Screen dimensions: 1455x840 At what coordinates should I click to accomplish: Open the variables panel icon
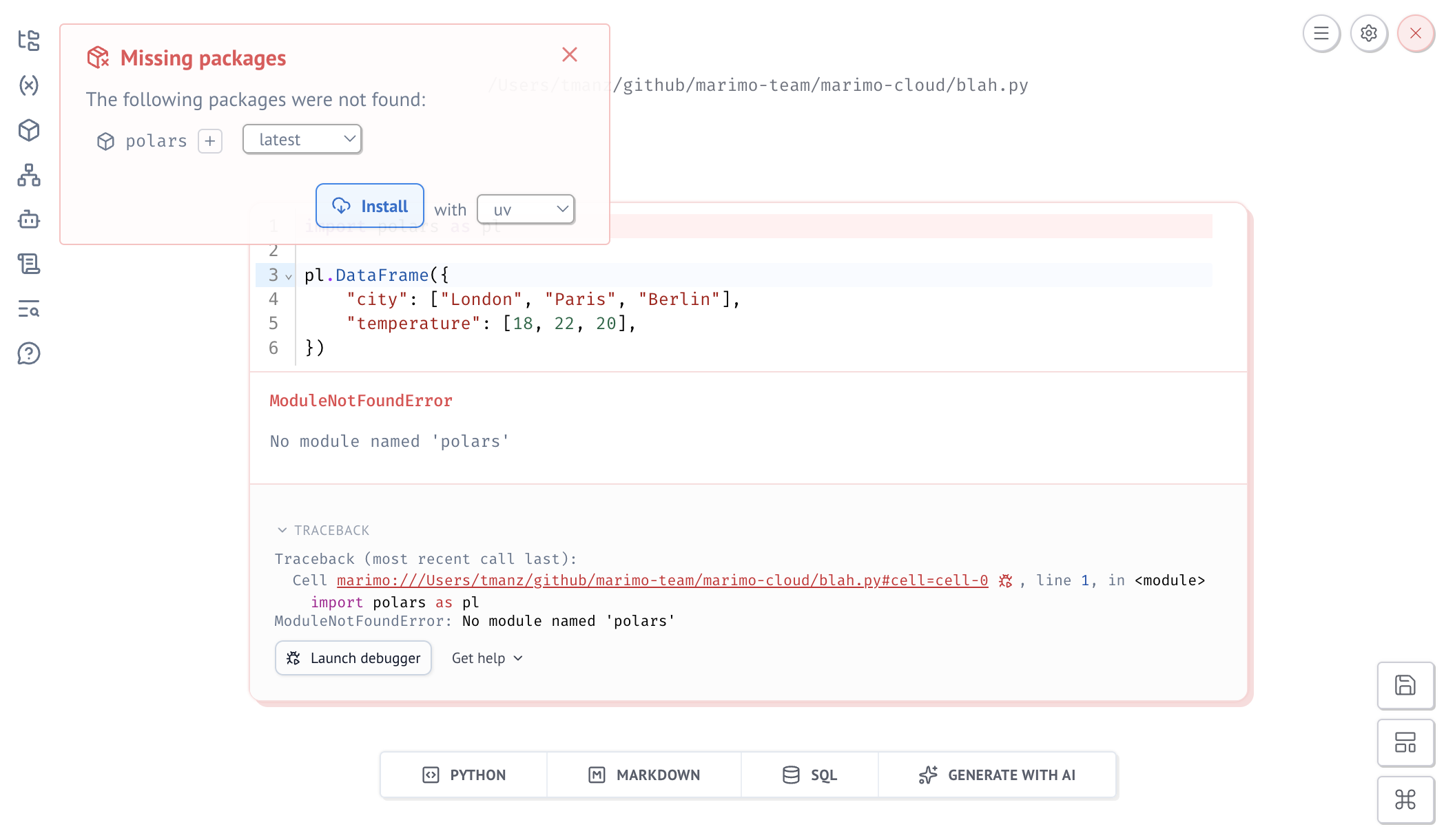(29, 85)
